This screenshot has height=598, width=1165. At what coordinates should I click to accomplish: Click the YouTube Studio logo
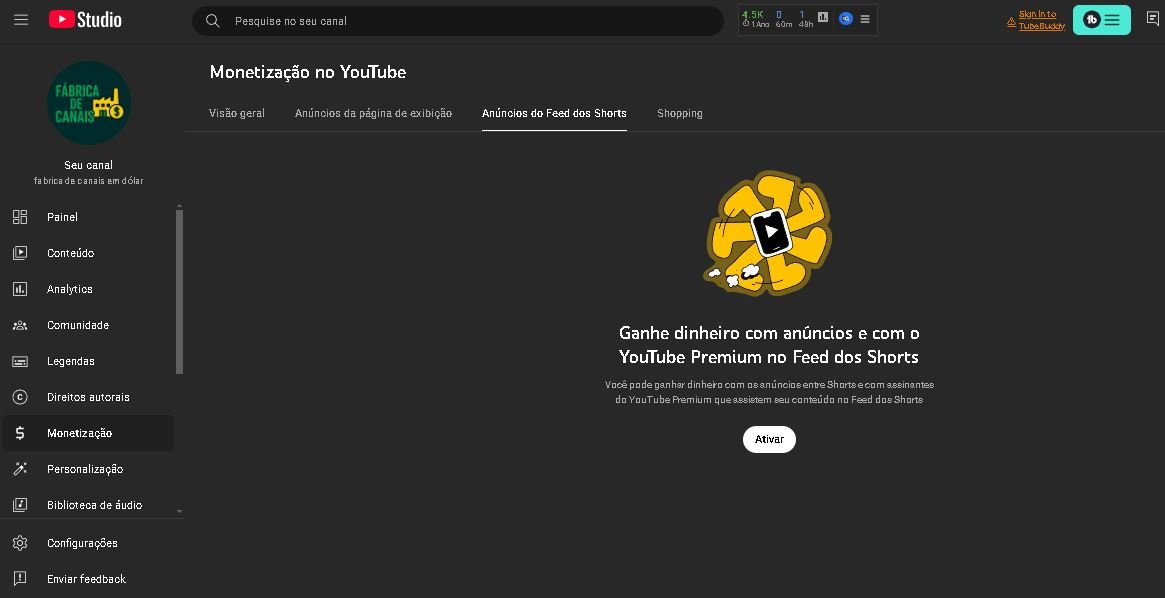pyautogui.click(x=85, y=20)
